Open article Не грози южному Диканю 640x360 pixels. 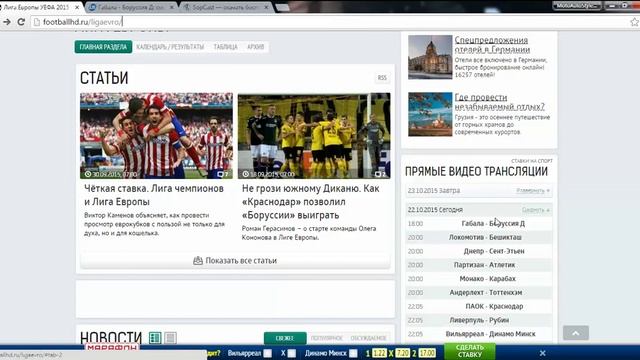pos(311,202)
